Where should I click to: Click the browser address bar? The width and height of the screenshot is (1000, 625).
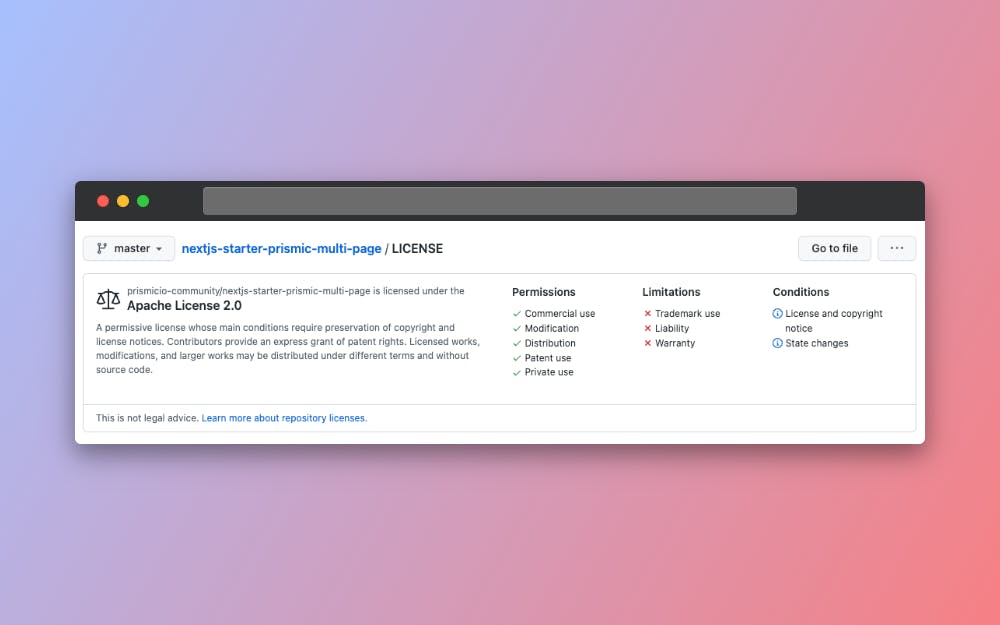(x=500, y=200)
